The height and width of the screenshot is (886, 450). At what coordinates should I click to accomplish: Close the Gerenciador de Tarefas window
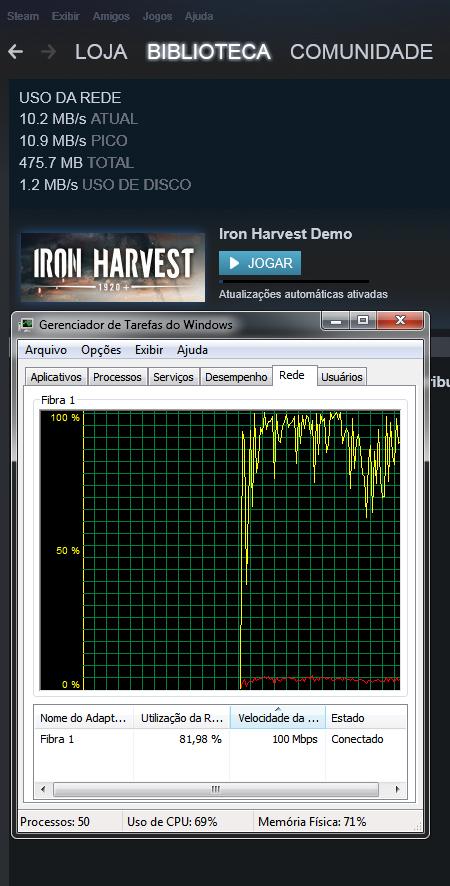coord(400,320)
